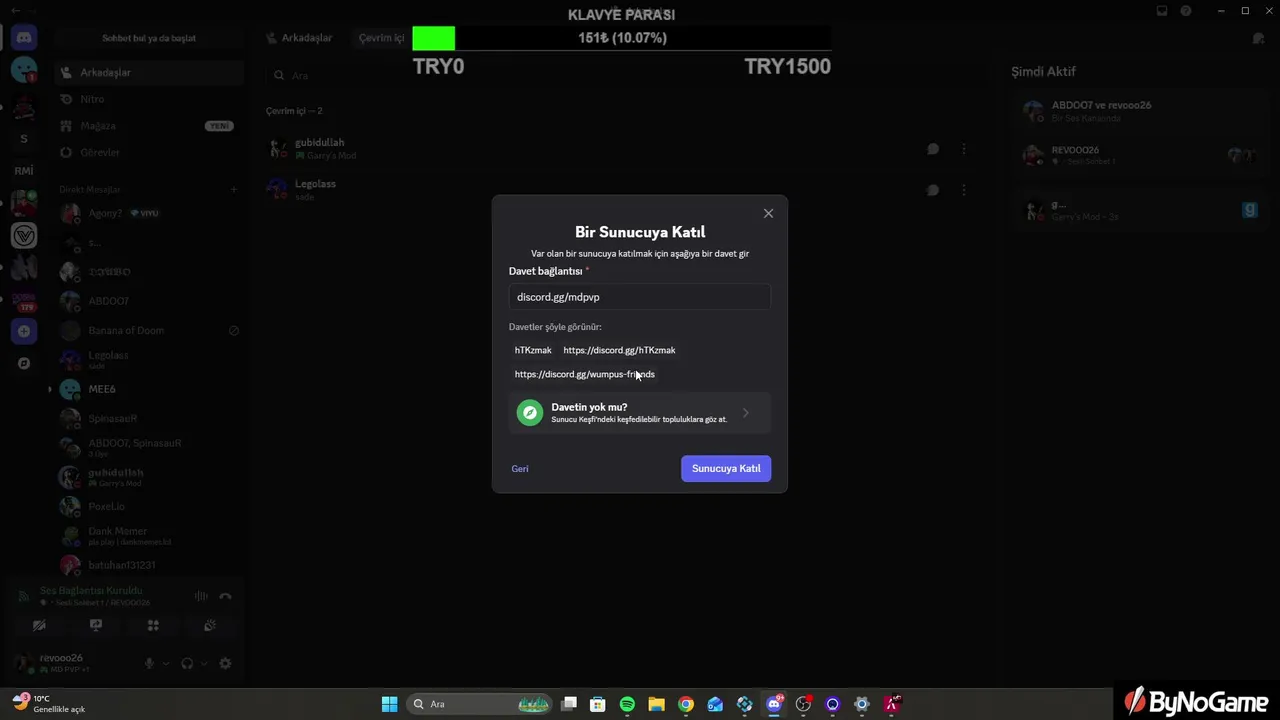Image resolution: width=1280 pixels, height=720 pixels.
Task: Message Legolass using the chat bubble icon
Action: tap(932, 190)
